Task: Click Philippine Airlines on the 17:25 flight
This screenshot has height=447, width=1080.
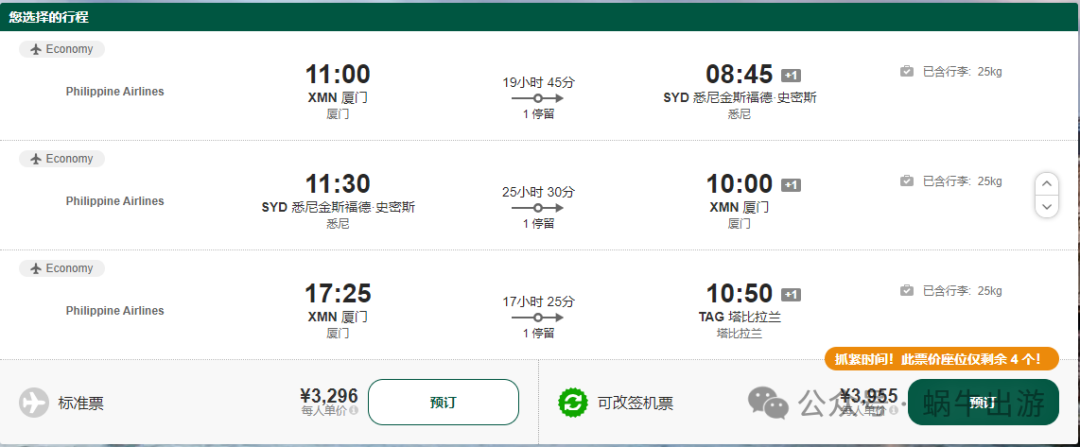Action: tap(115, 311)
